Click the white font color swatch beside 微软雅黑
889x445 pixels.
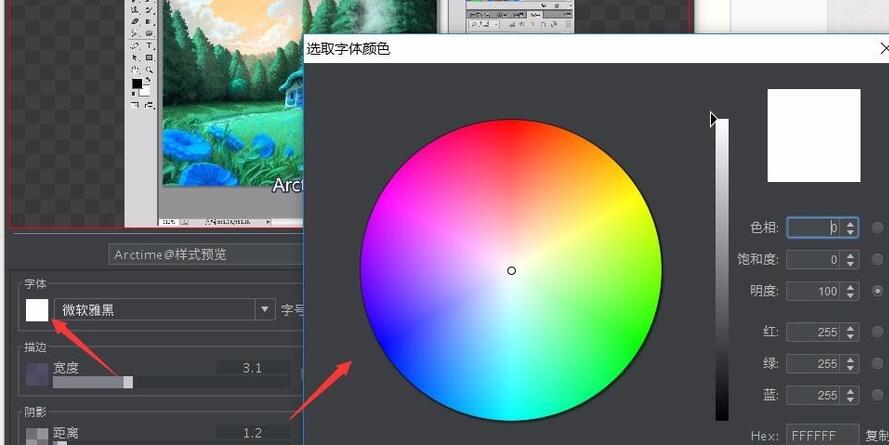point(37,310)
